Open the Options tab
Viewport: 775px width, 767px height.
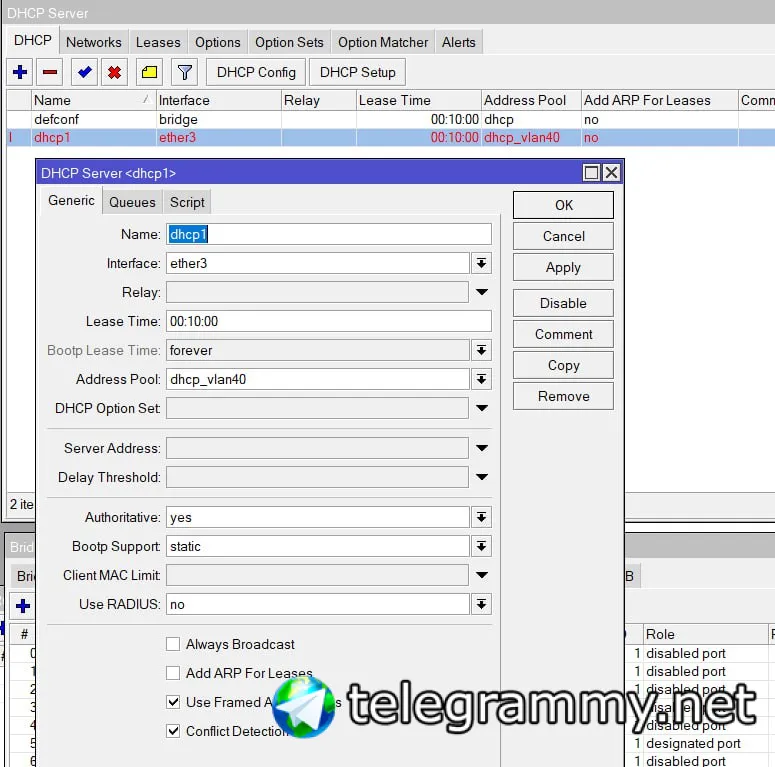coord(217,43)
